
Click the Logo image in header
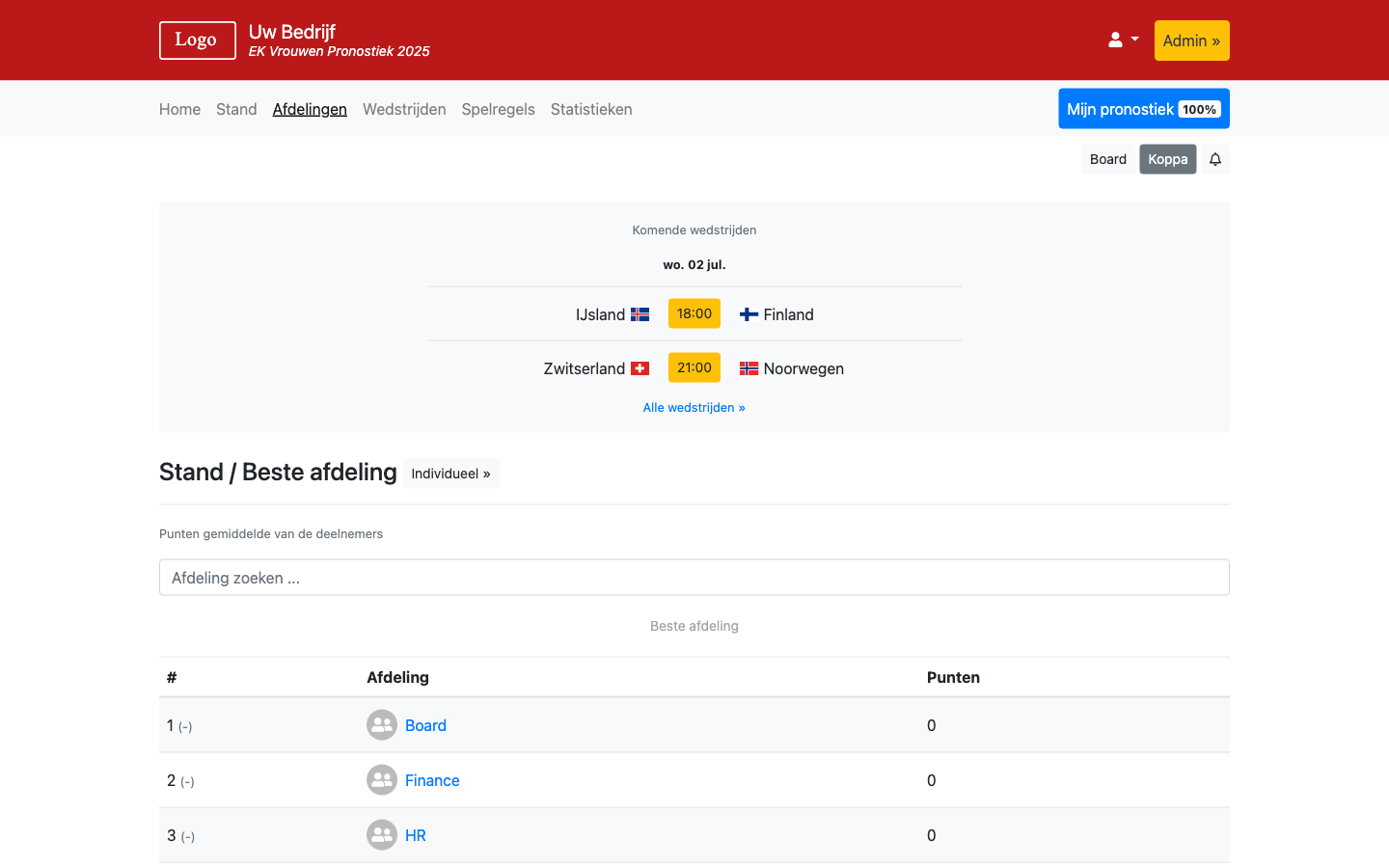pos(197,41)
